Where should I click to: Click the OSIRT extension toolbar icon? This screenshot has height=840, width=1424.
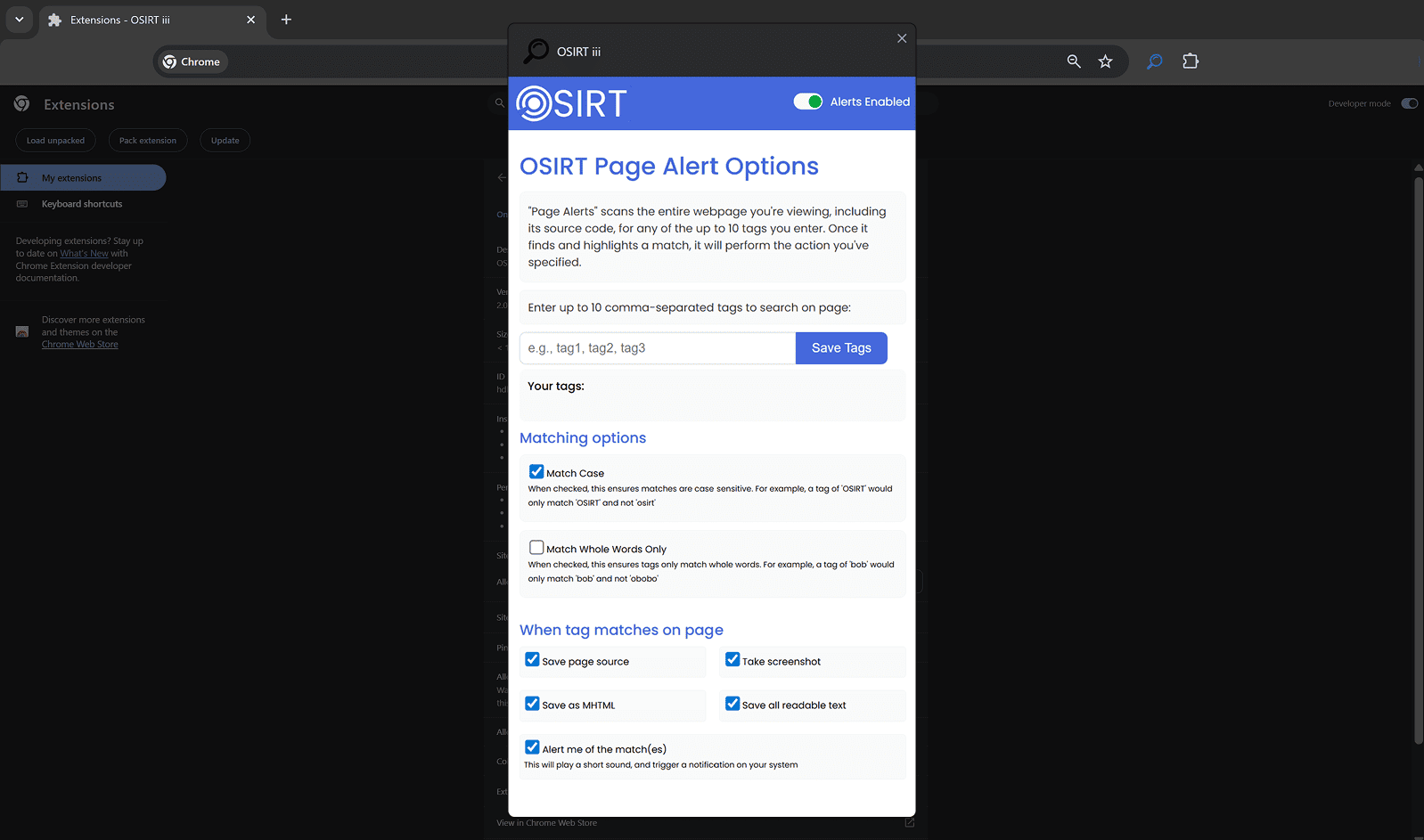point(1154,61)
